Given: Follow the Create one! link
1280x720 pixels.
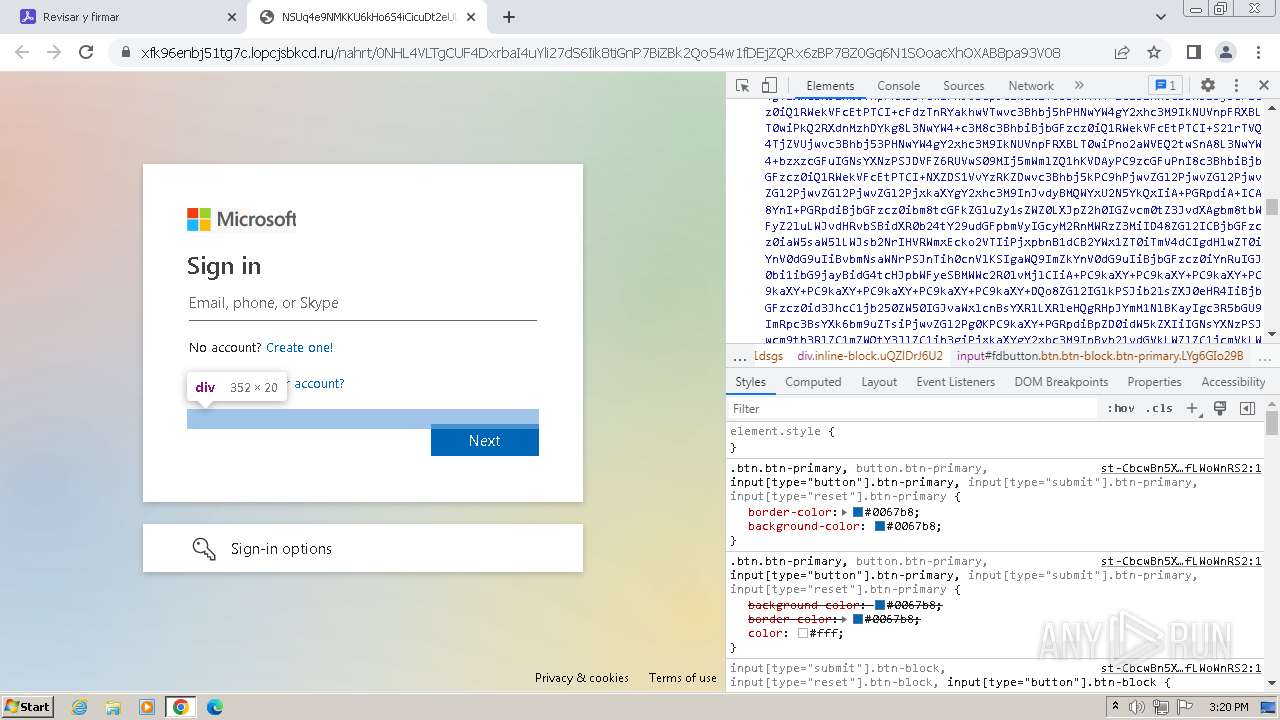Looking at the screenshot, I should coord(299,348).
